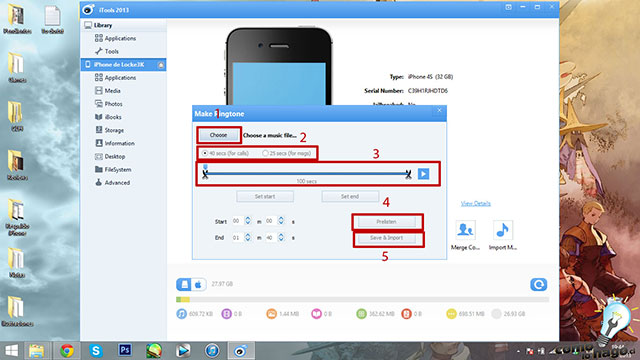Click the orange photos storage icon 1.44 MB
Viewport: 640px width, 360px height.
click(271, 314)
